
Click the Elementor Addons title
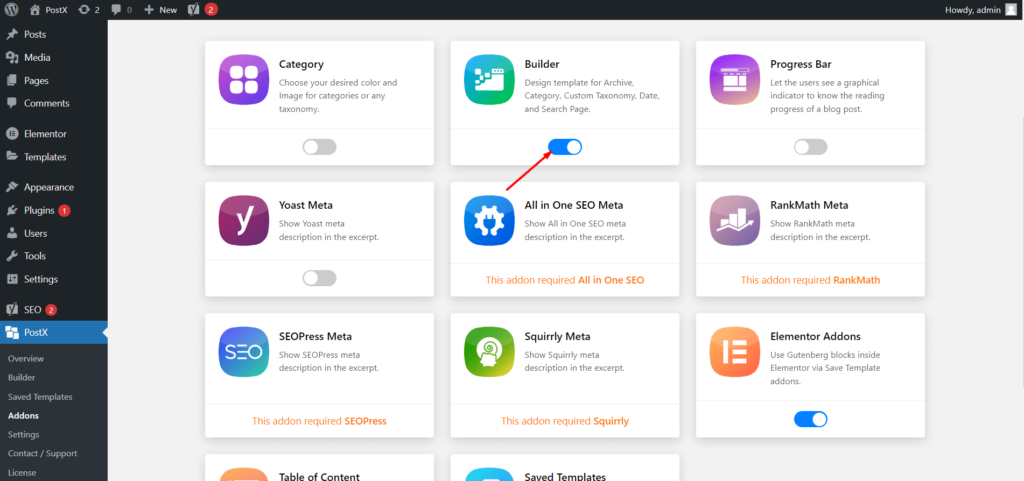click(816, 336)
